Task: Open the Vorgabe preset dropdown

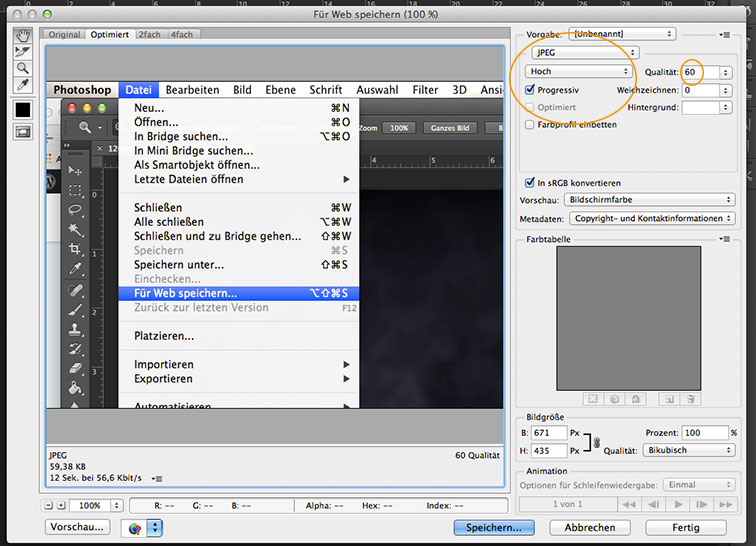Action: [622, 34]
